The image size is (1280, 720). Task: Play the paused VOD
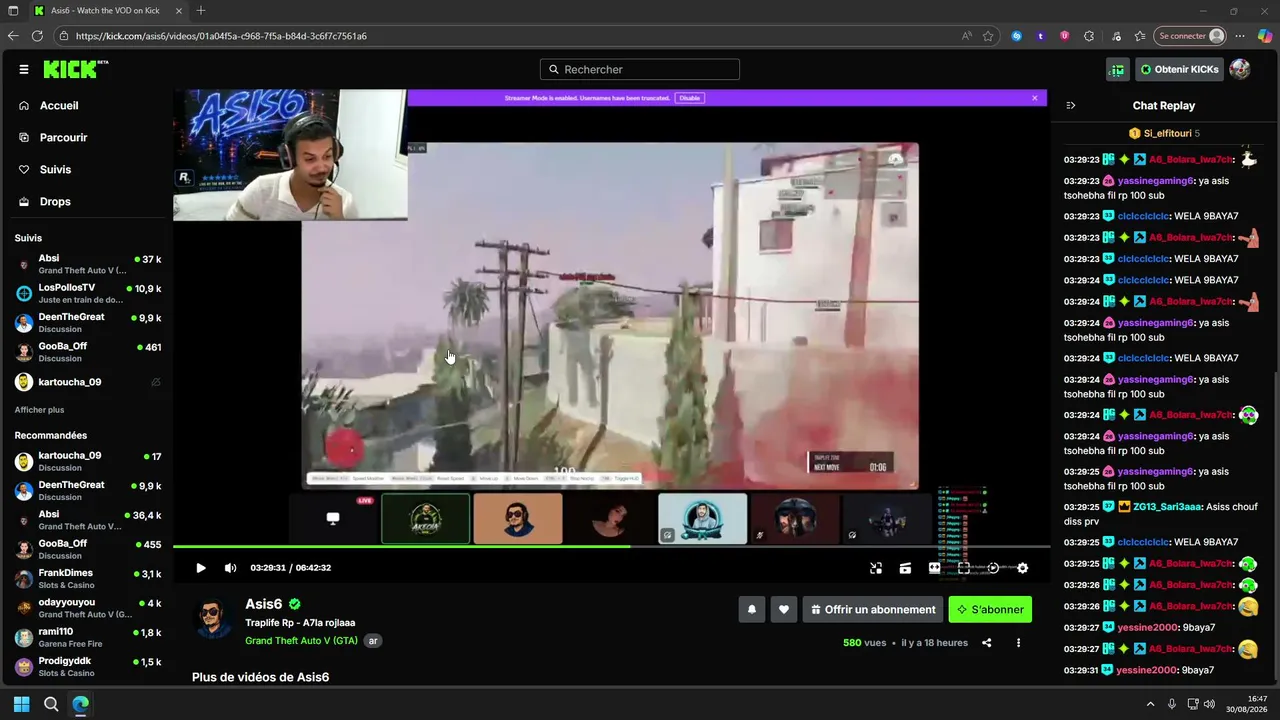(x=201, y=568)
